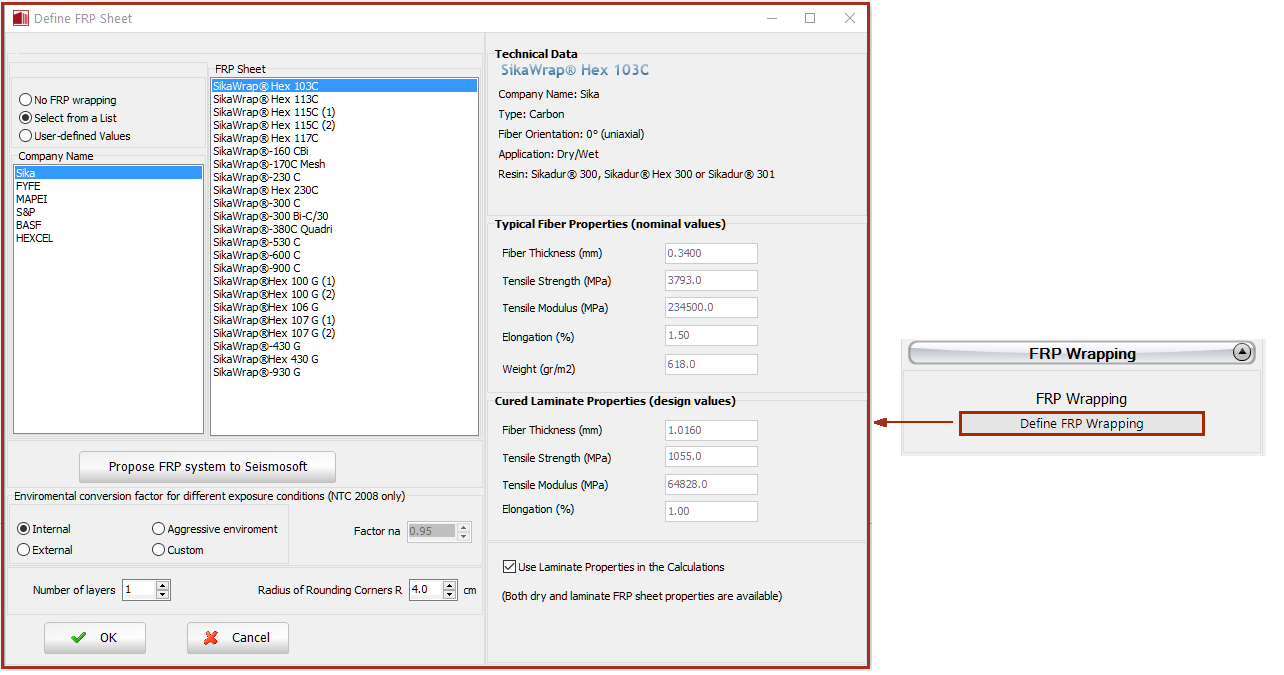Select SikaWrap Hex 103C sheet
Viewport: 1284px width, 675px height.
(x=344, y=86)
